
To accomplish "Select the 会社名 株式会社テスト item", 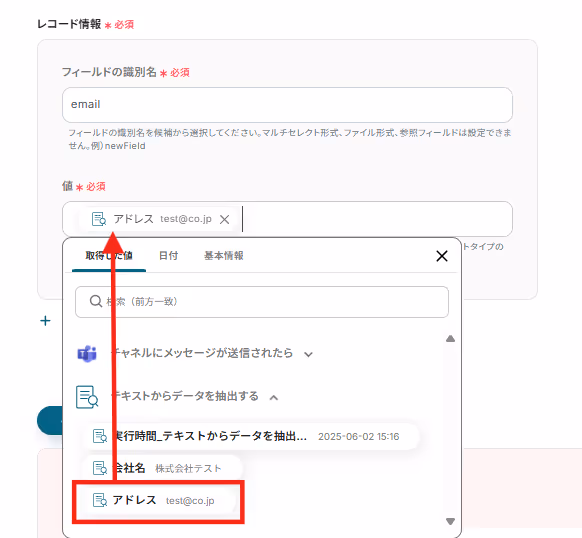I will pos(162,468).
